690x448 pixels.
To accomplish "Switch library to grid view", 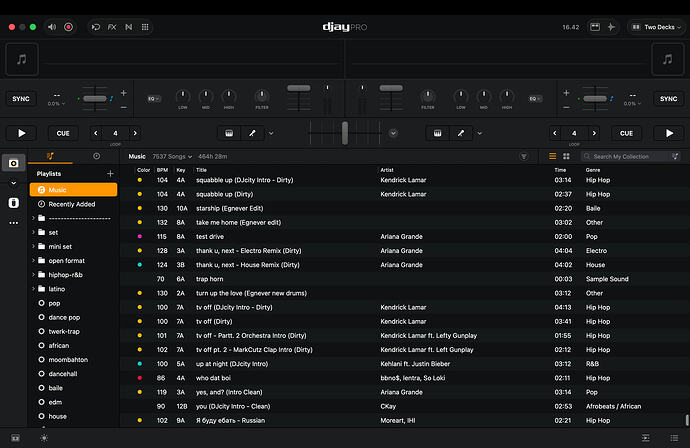I will point(566,156).
